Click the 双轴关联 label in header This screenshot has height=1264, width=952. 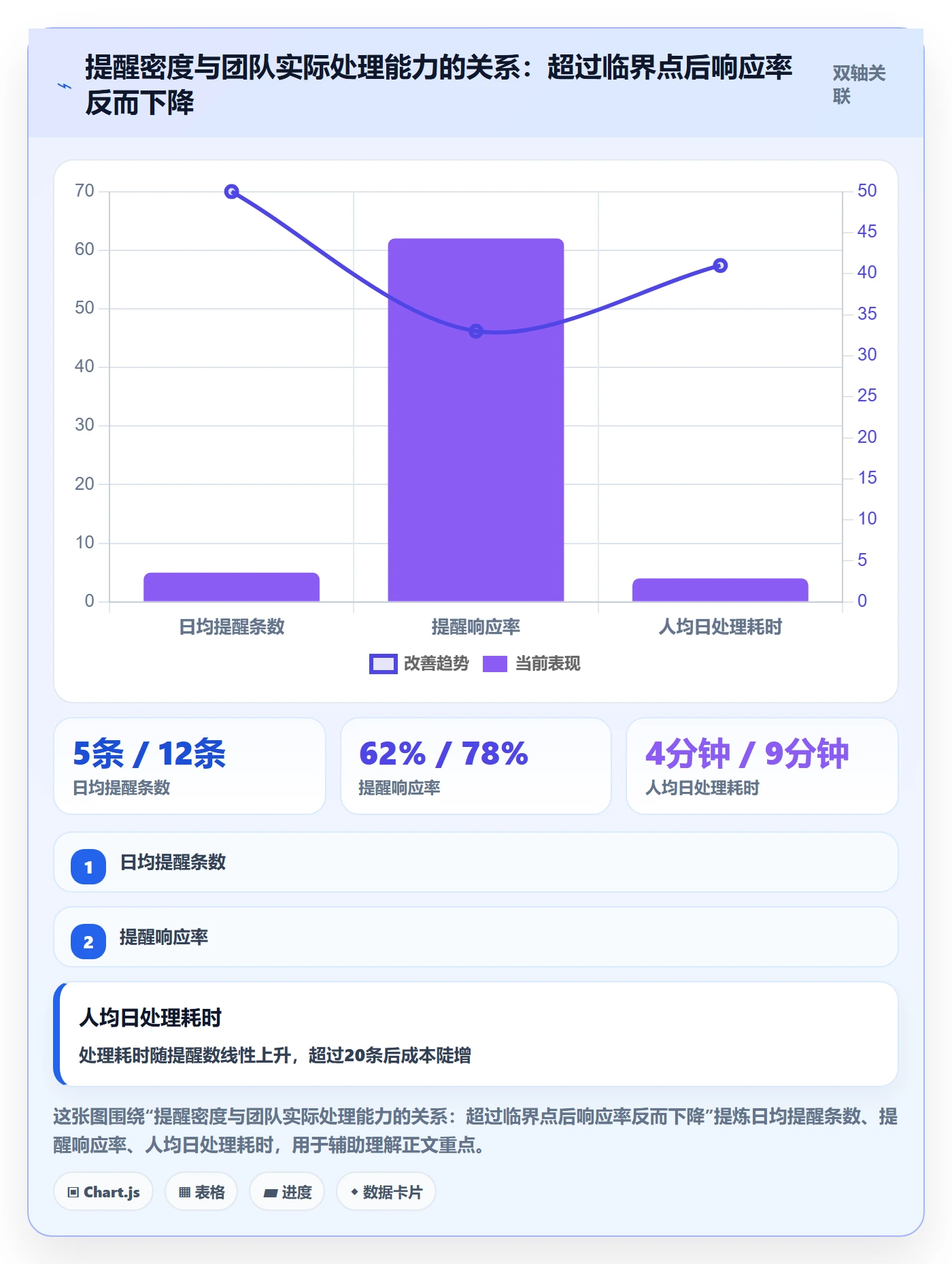[x=859, y=84]
